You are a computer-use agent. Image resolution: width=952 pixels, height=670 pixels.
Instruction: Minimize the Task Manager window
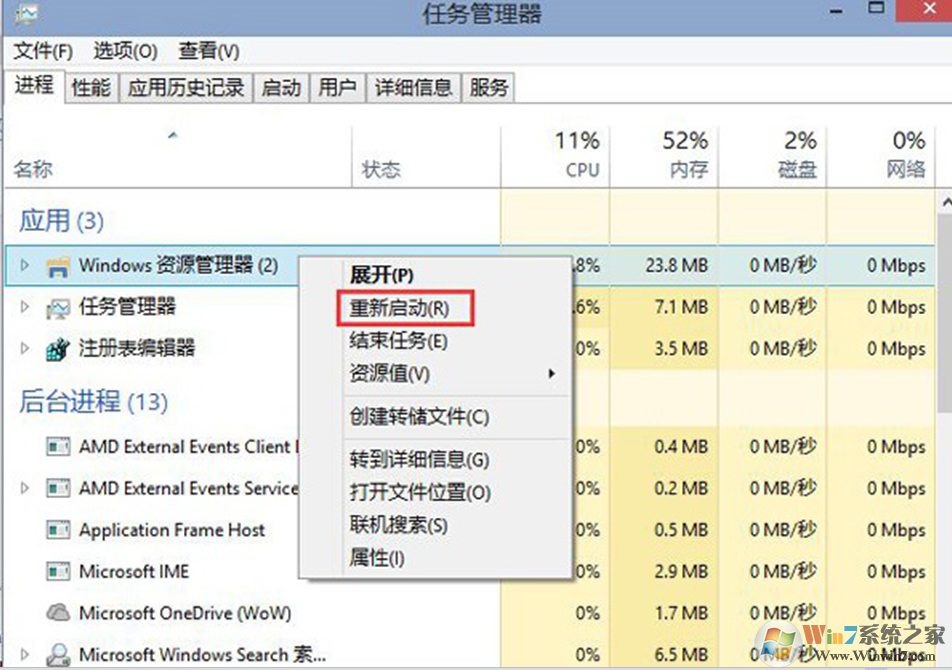click(x=837, y=11)
